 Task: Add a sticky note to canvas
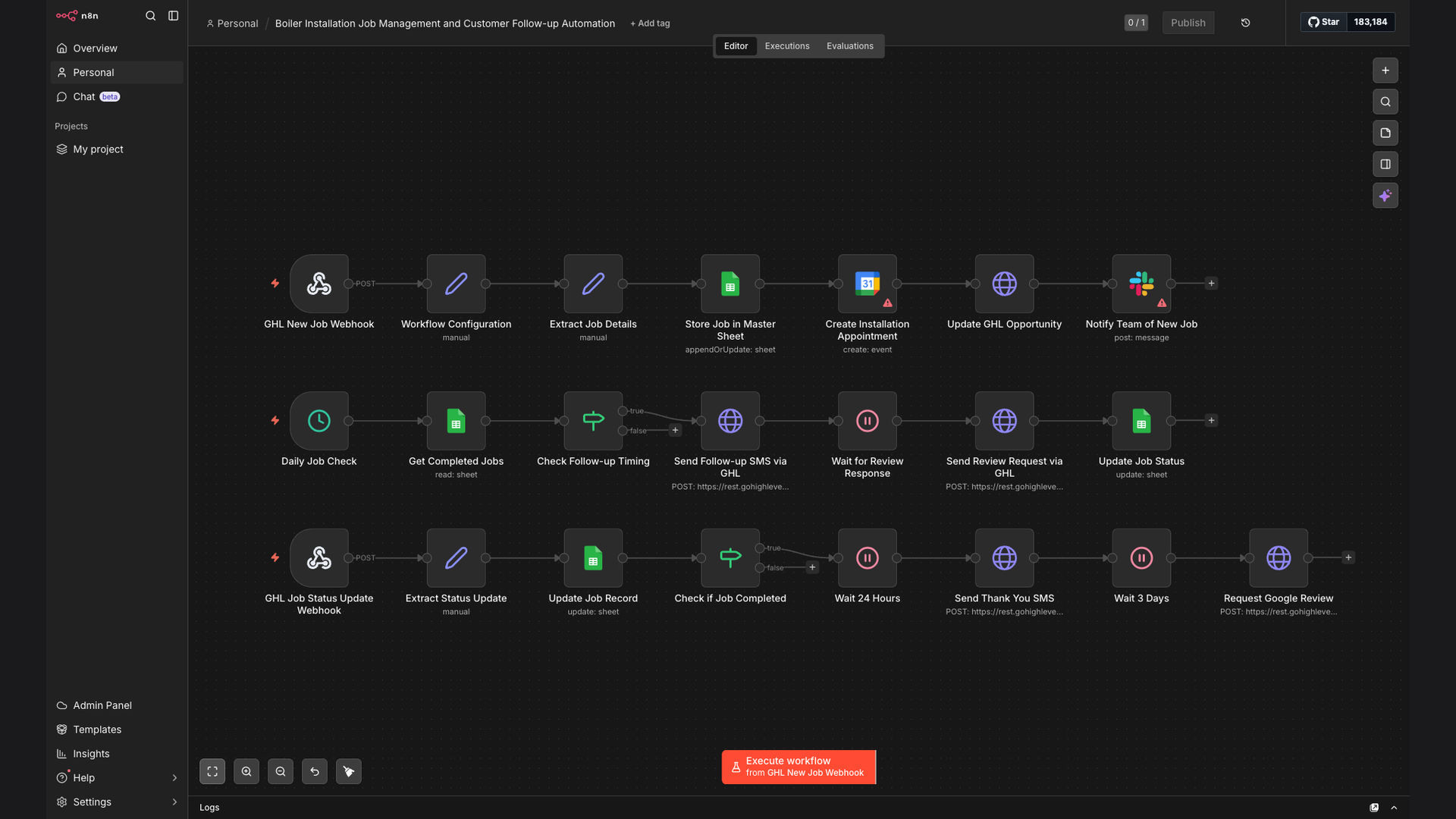click(1385, 133)
